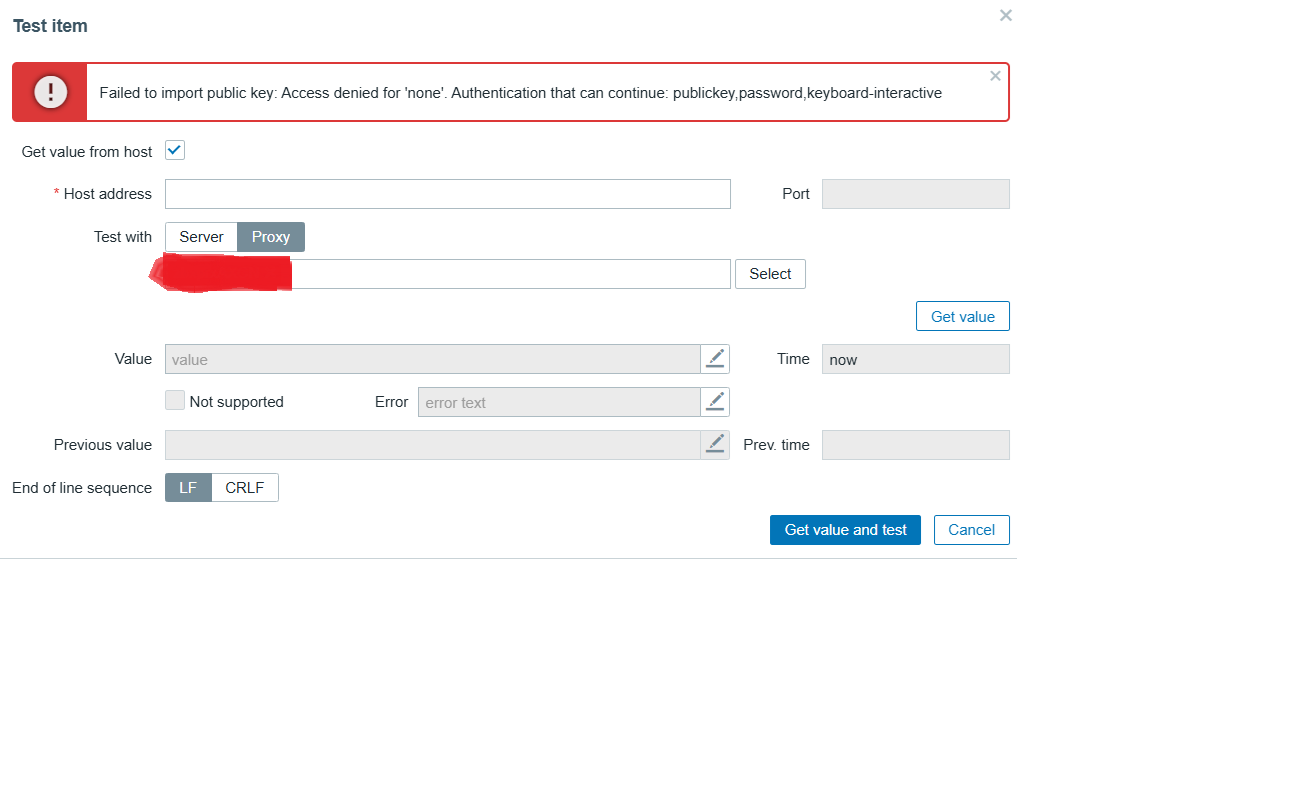The height and width of the screenshot is (795, 1300).
Task: Select Proxy for Test with
Action: tap(271, 237)
